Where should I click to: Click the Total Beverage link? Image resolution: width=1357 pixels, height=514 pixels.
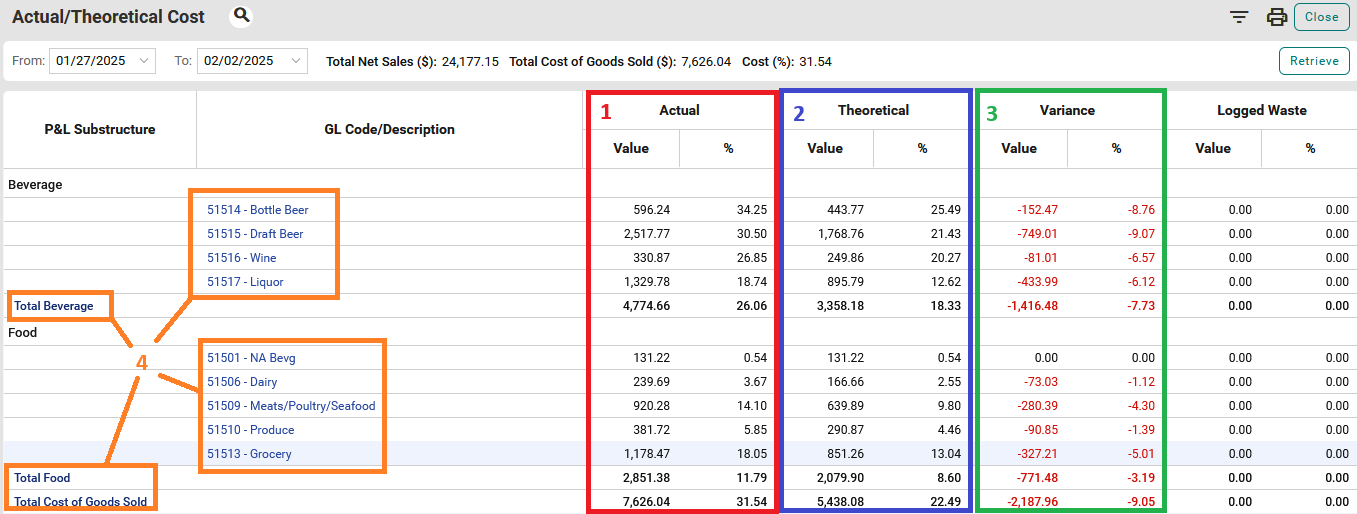[x=54, y=306]
